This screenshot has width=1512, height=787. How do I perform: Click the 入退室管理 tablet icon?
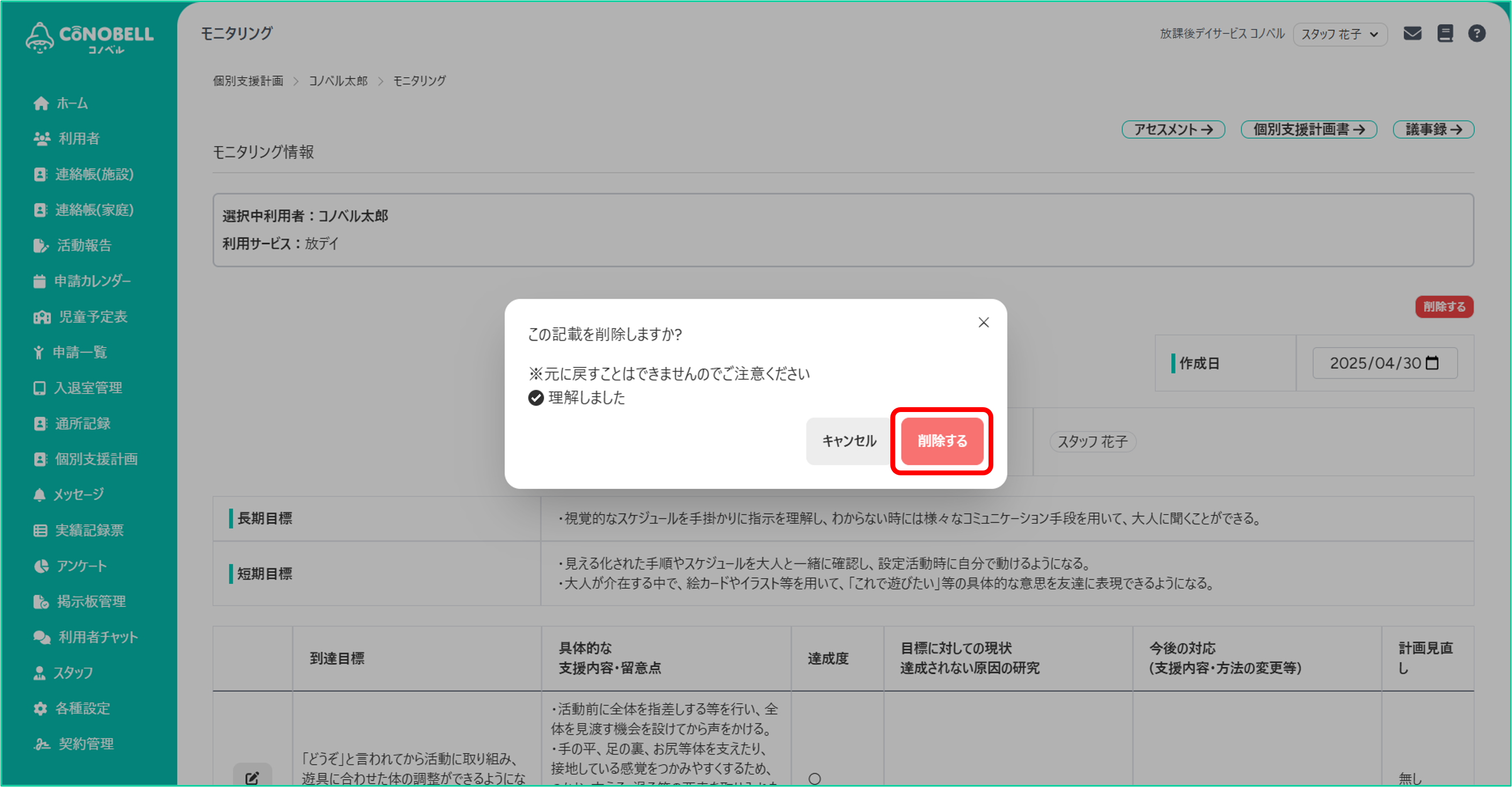[x=39, y=388]
